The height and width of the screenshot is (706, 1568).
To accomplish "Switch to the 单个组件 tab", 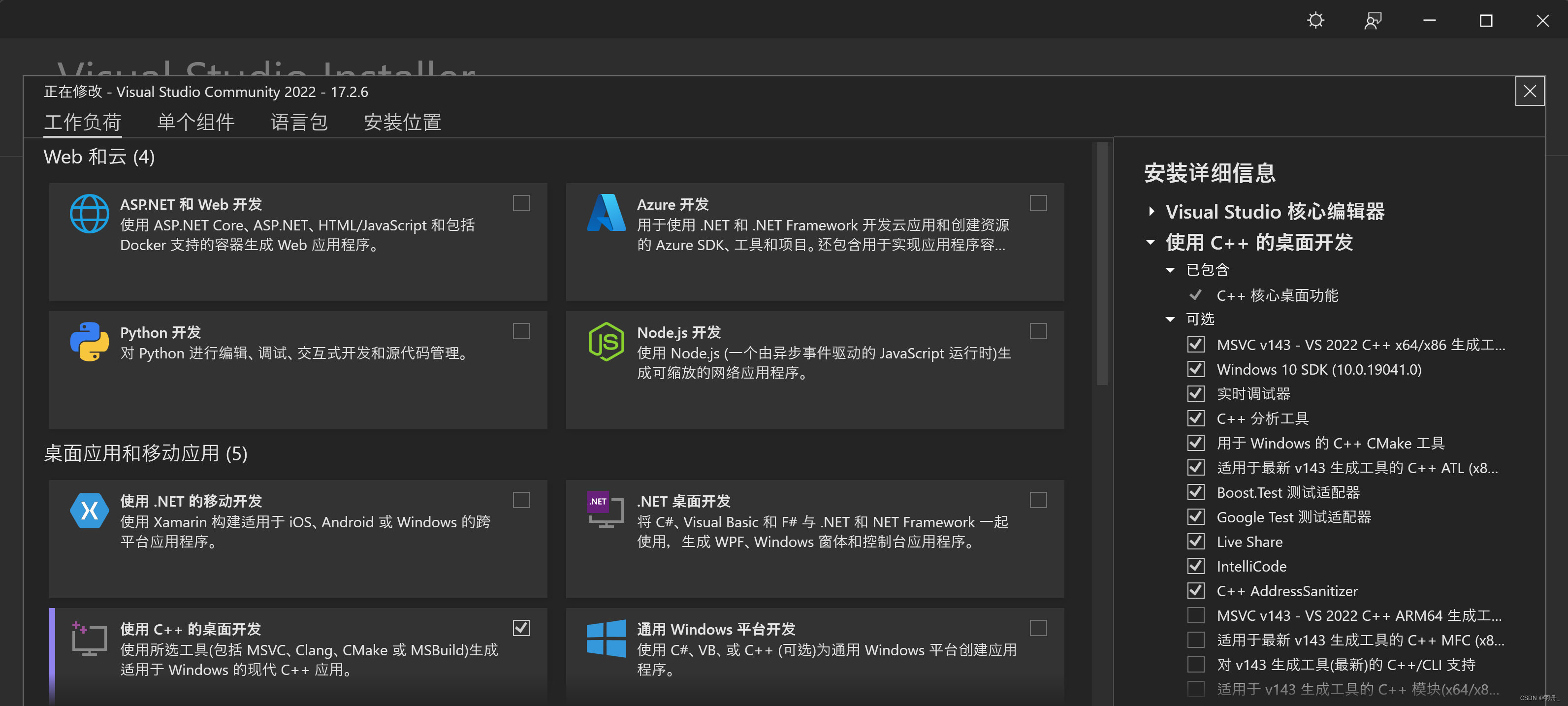I will 196,122.
